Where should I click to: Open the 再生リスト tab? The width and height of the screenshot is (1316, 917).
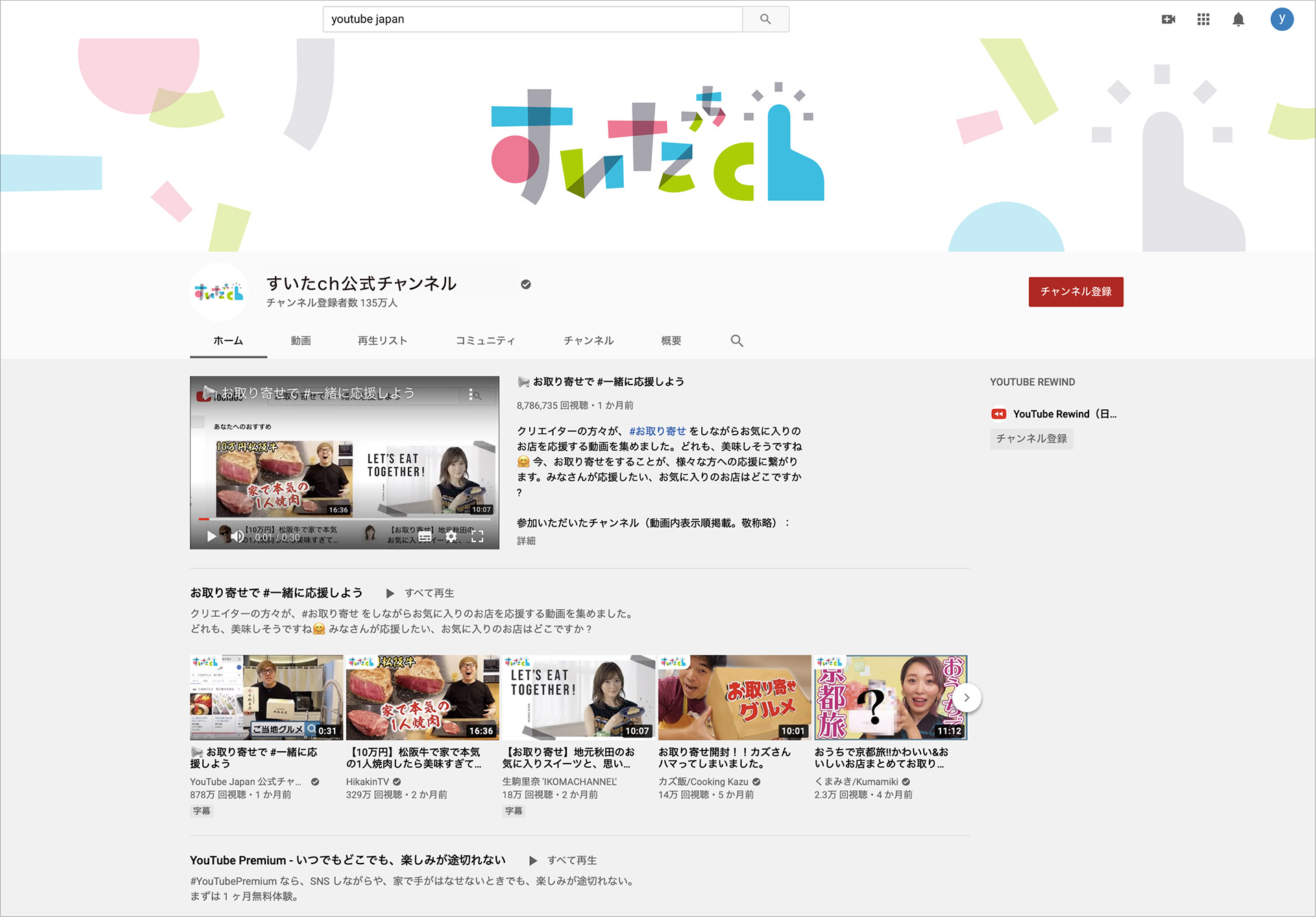coord(382,341)
